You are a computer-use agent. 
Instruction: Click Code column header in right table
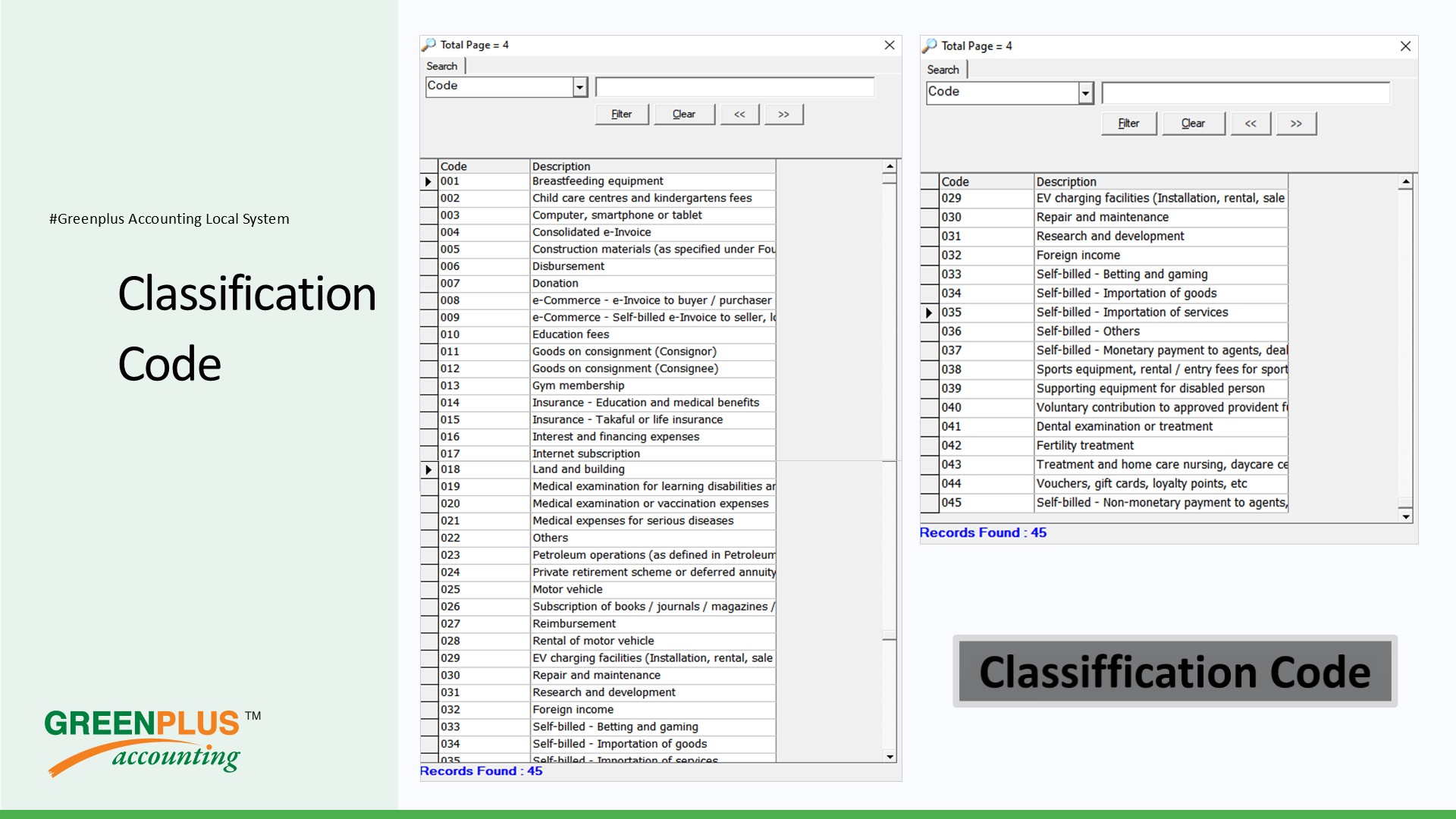pos(987,181)
